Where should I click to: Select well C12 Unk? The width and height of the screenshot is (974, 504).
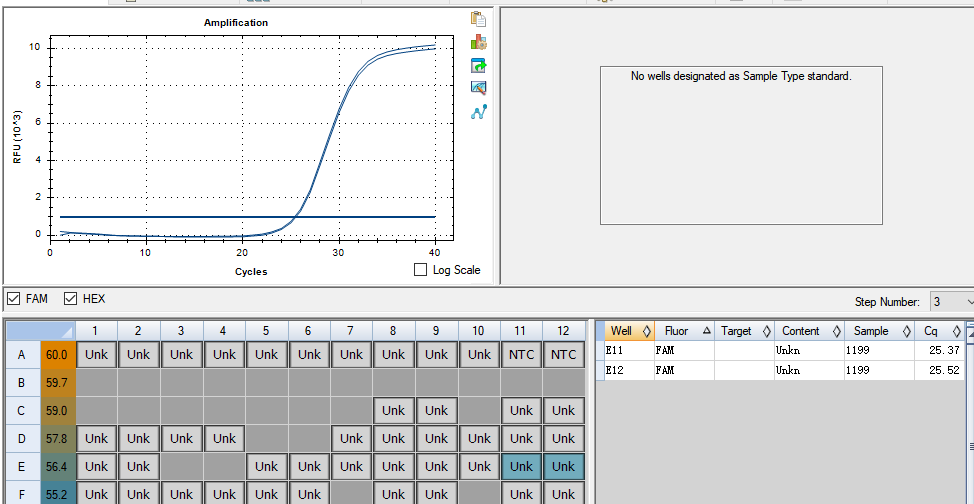(x=563, y=411)
